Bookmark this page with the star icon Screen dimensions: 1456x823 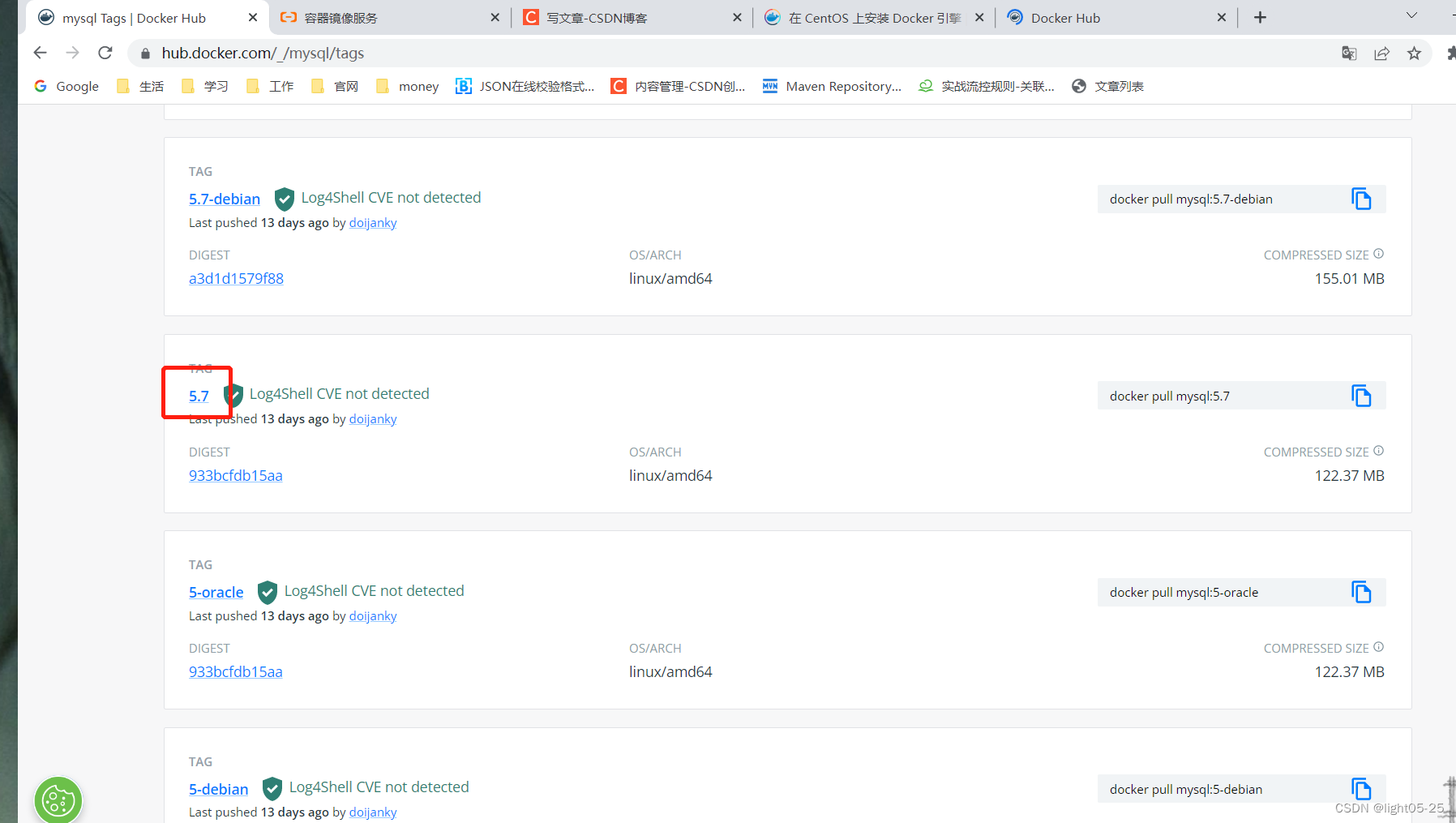[1414, 53]
